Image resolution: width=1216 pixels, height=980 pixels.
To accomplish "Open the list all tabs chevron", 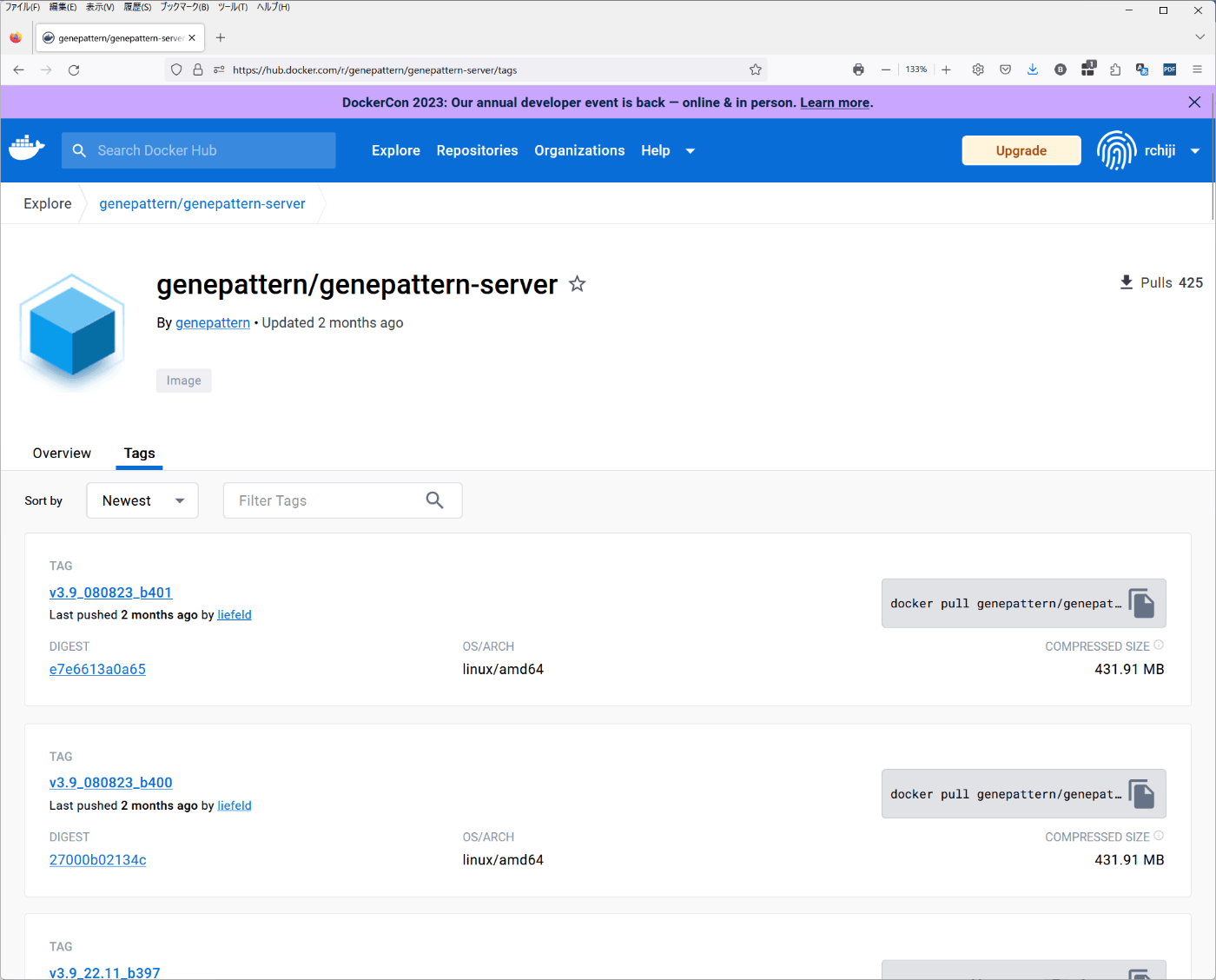I will pyautogui.click(x=1199, y=37).
